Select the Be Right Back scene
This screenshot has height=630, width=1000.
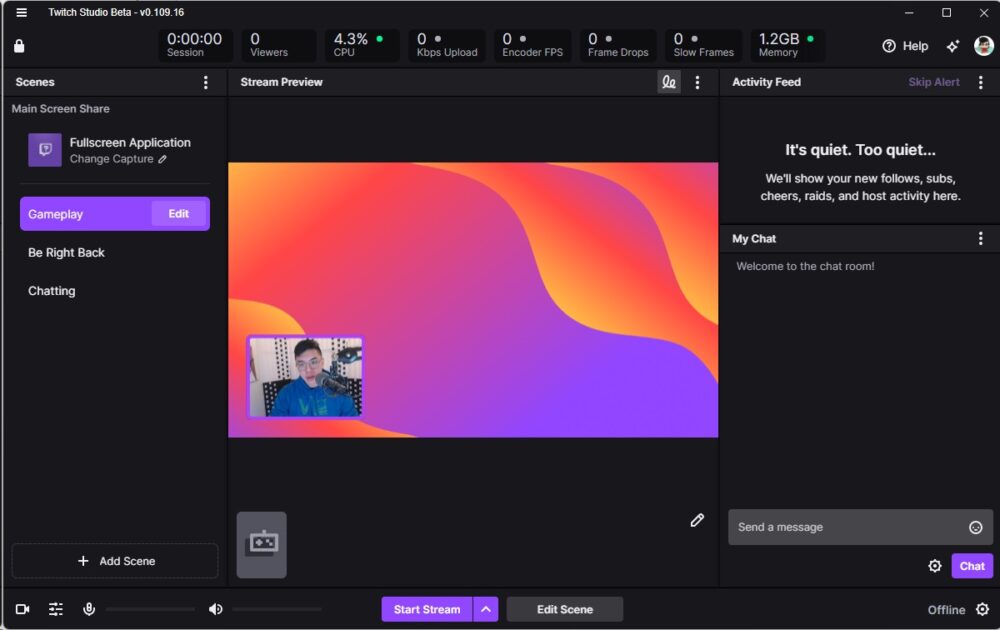(67, 252)
